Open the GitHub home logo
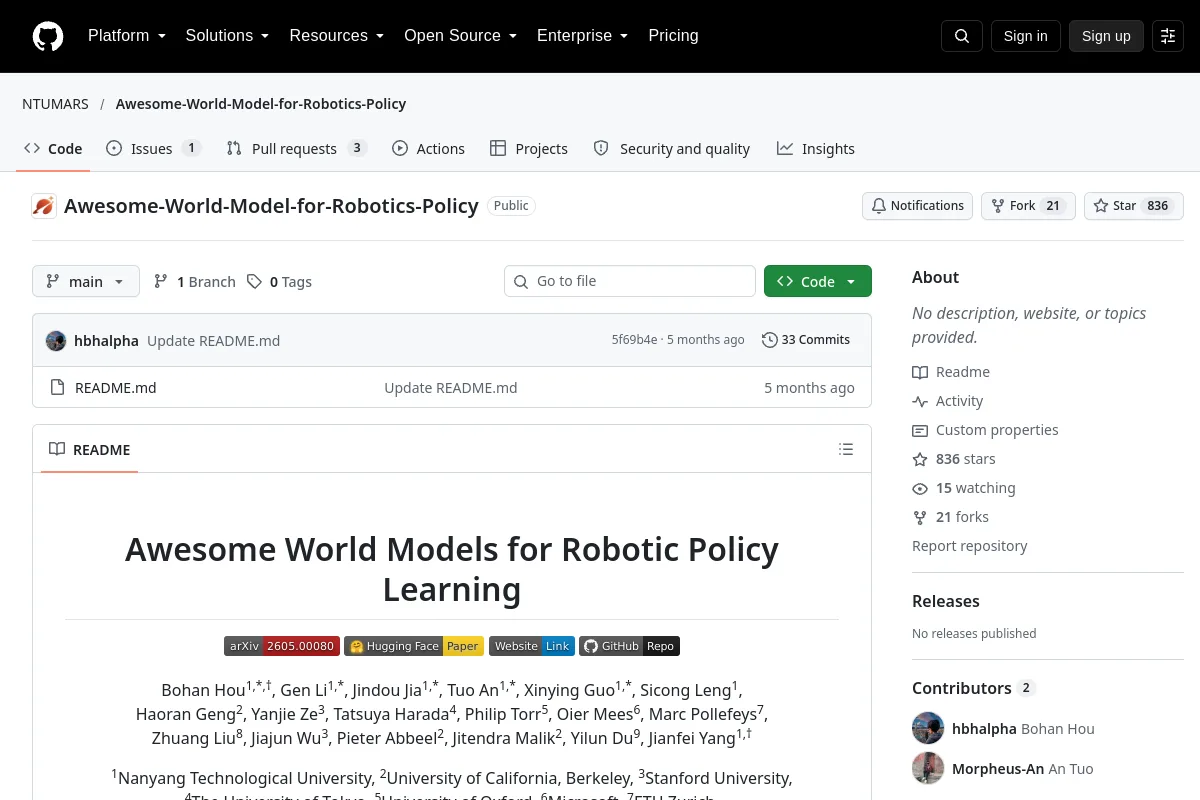Image resolution: width=1200 pixels, height=800 pixels. pyautogui.click(x=48, y=36)
